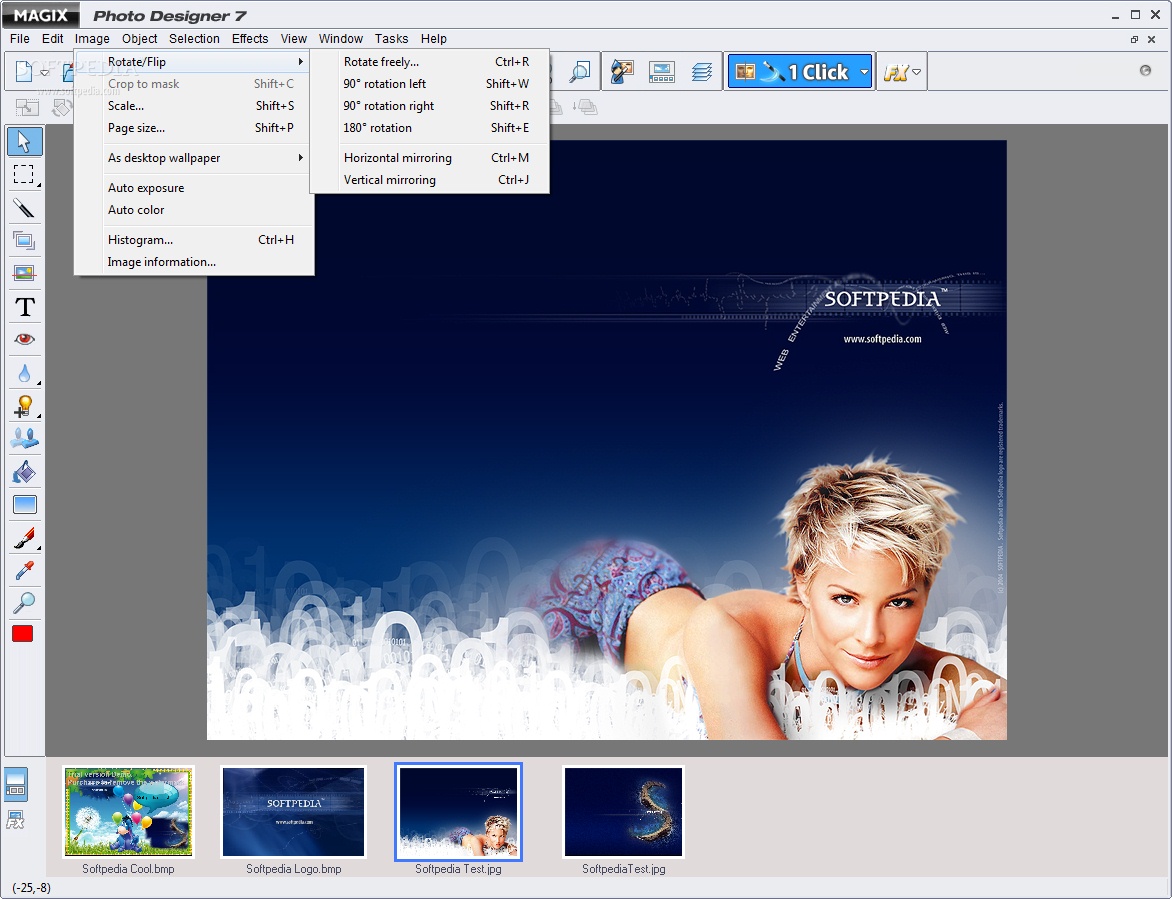
Task: Open the Histogram... dialog
Action: tap(194, 240)
